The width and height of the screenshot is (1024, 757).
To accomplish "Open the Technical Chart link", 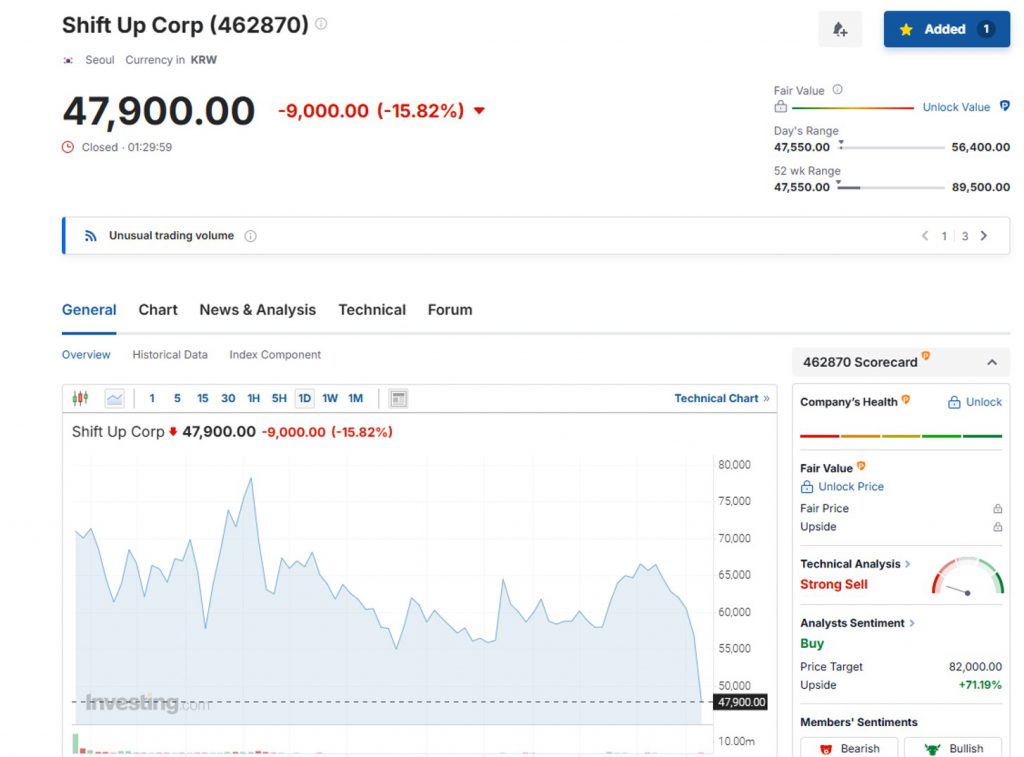I will pos(722,398).
